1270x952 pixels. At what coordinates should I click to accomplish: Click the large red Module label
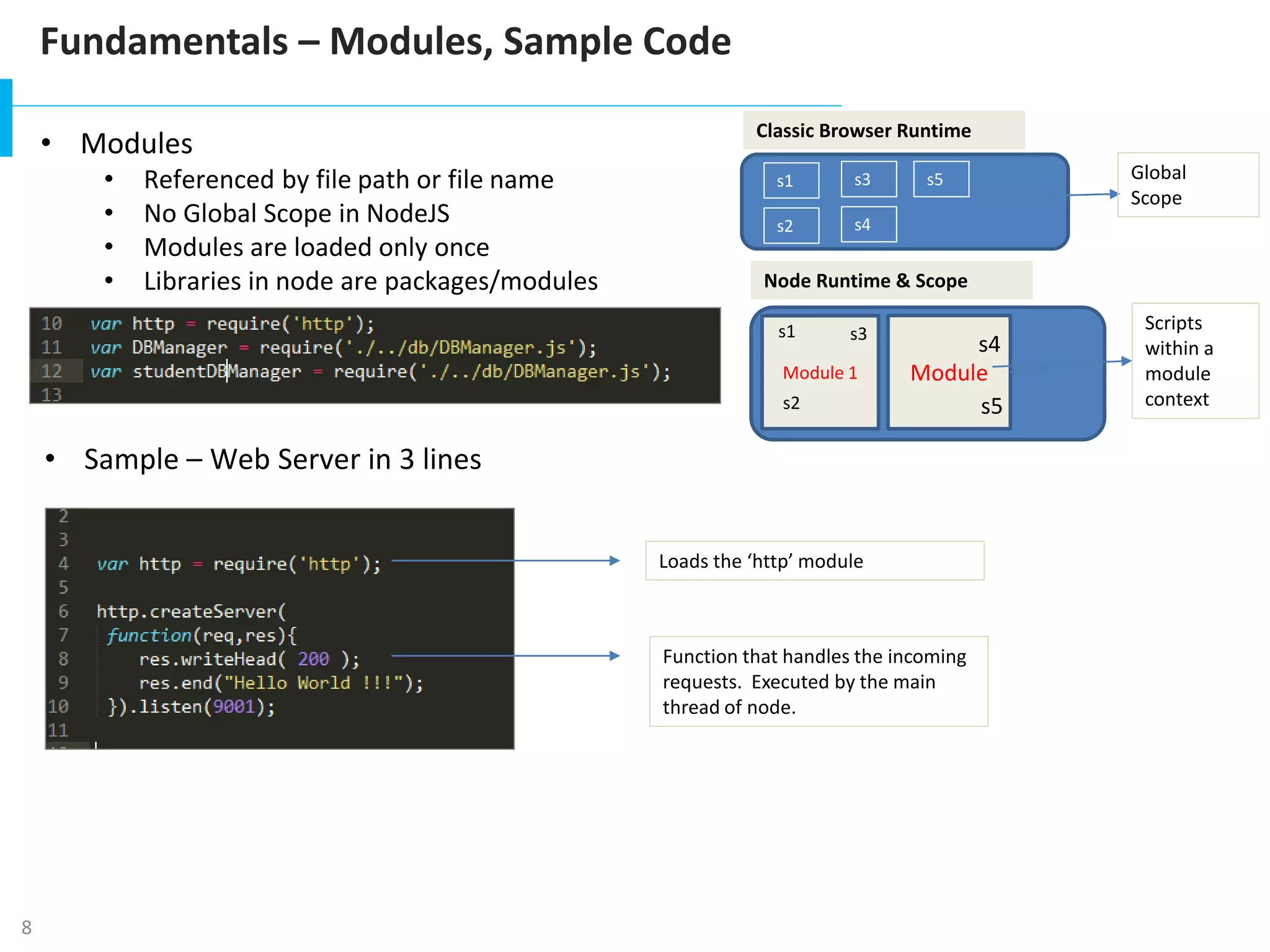[x=948, y=372]
